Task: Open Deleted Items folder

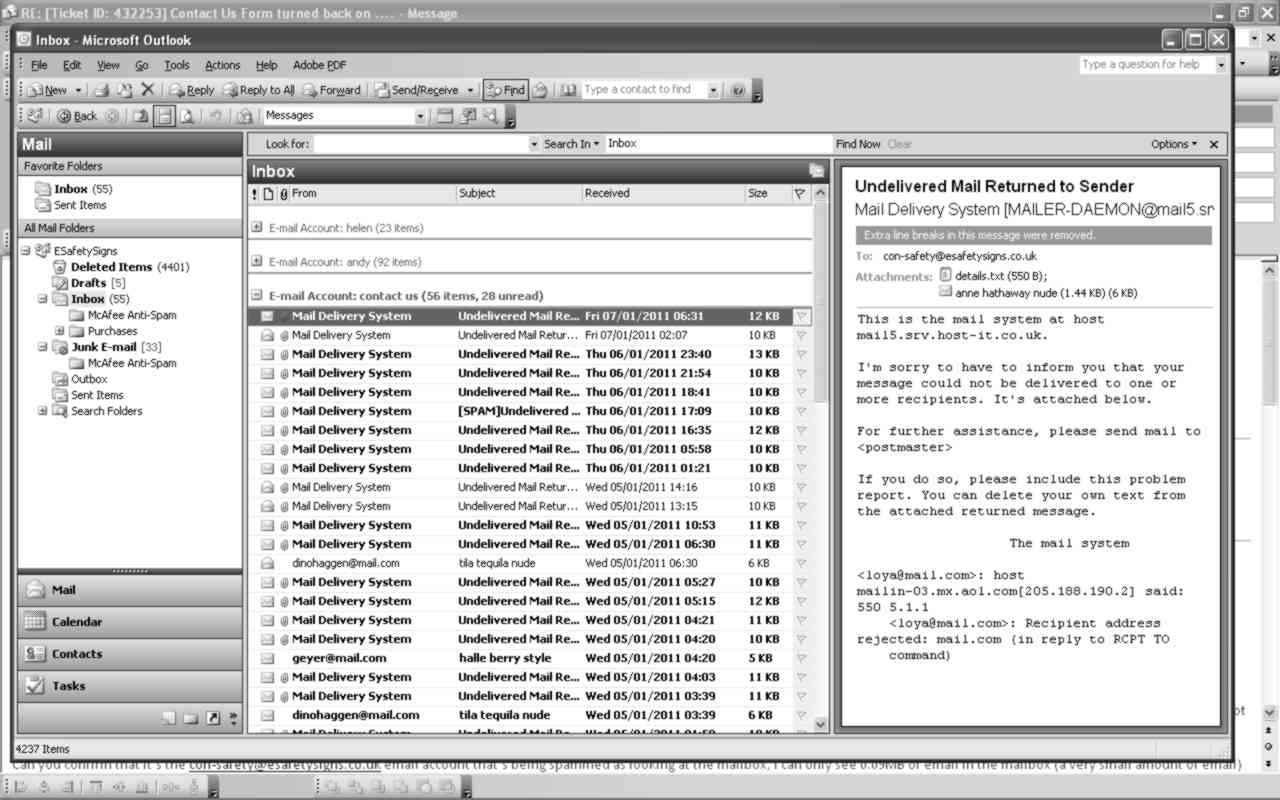Action: pyautogui.click(x=110, y=267)
